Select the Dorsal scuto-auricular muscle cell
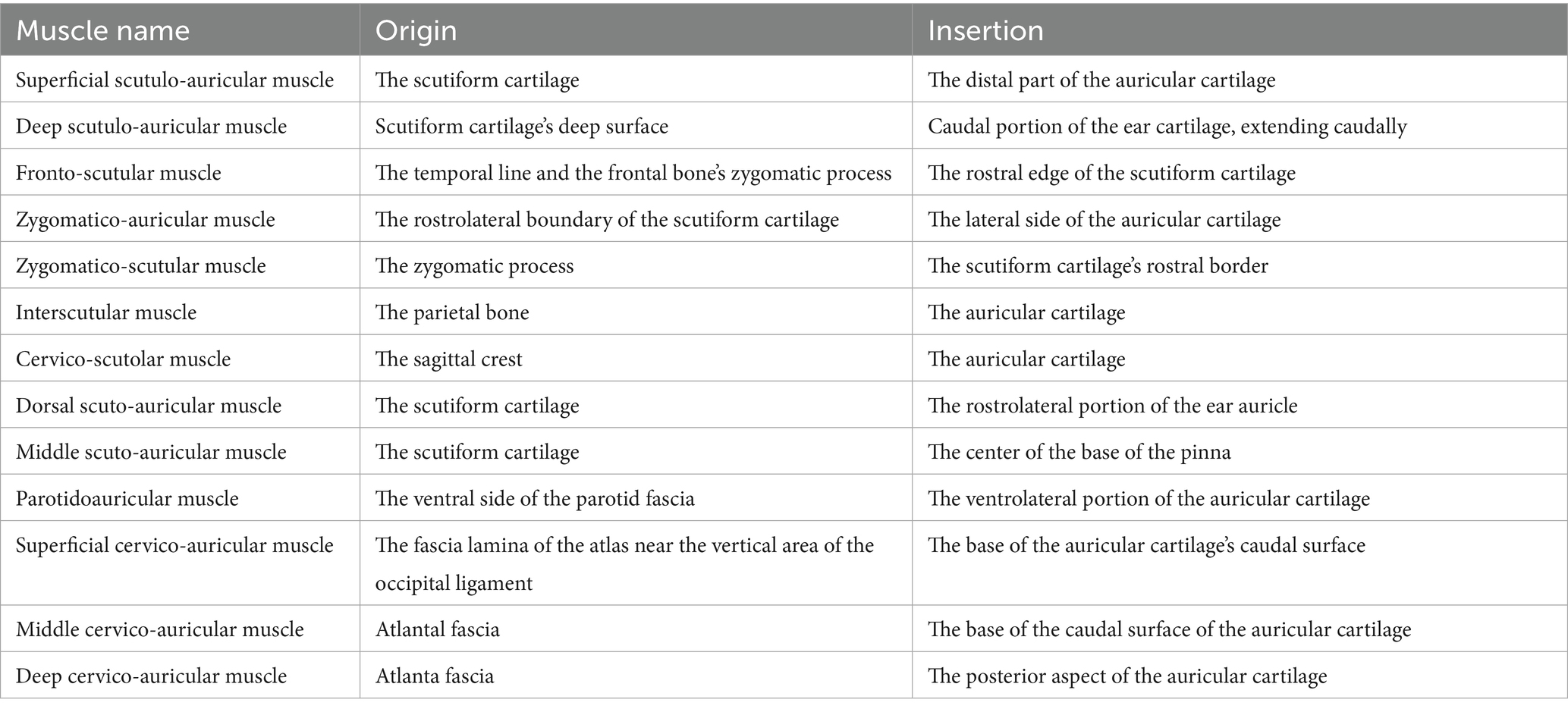1568x712 pixels. [x=149, y=406]
